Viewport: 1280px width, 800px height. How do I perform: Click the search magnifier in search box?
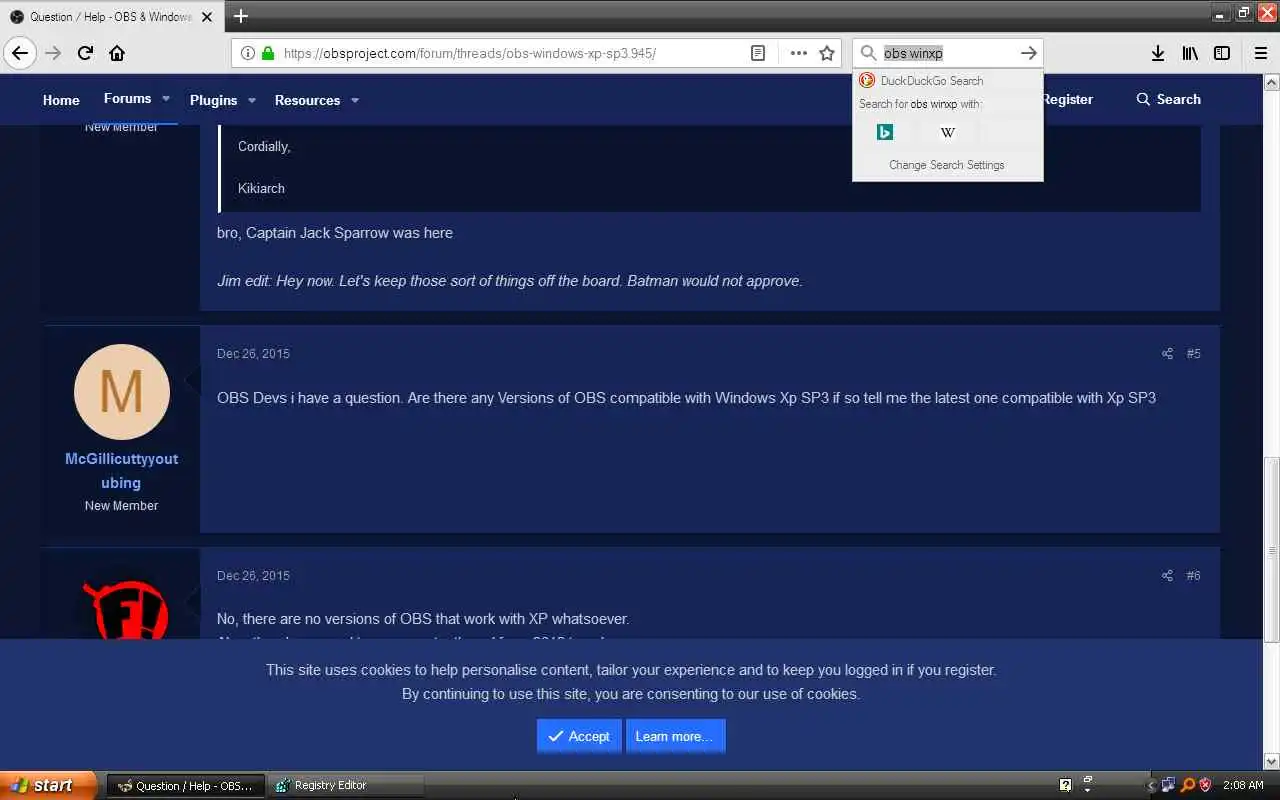(x=868, y=53)
